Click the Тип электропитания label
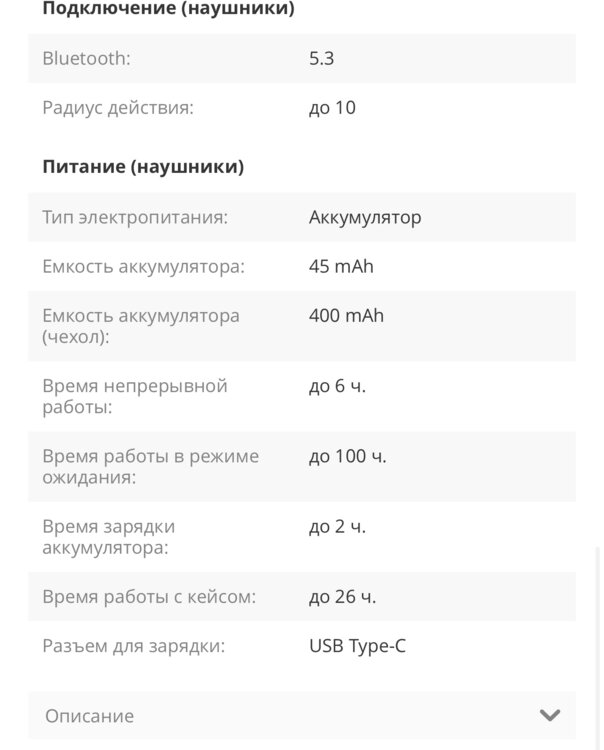Screen dimensions: 604x750 tap(135, 217)
